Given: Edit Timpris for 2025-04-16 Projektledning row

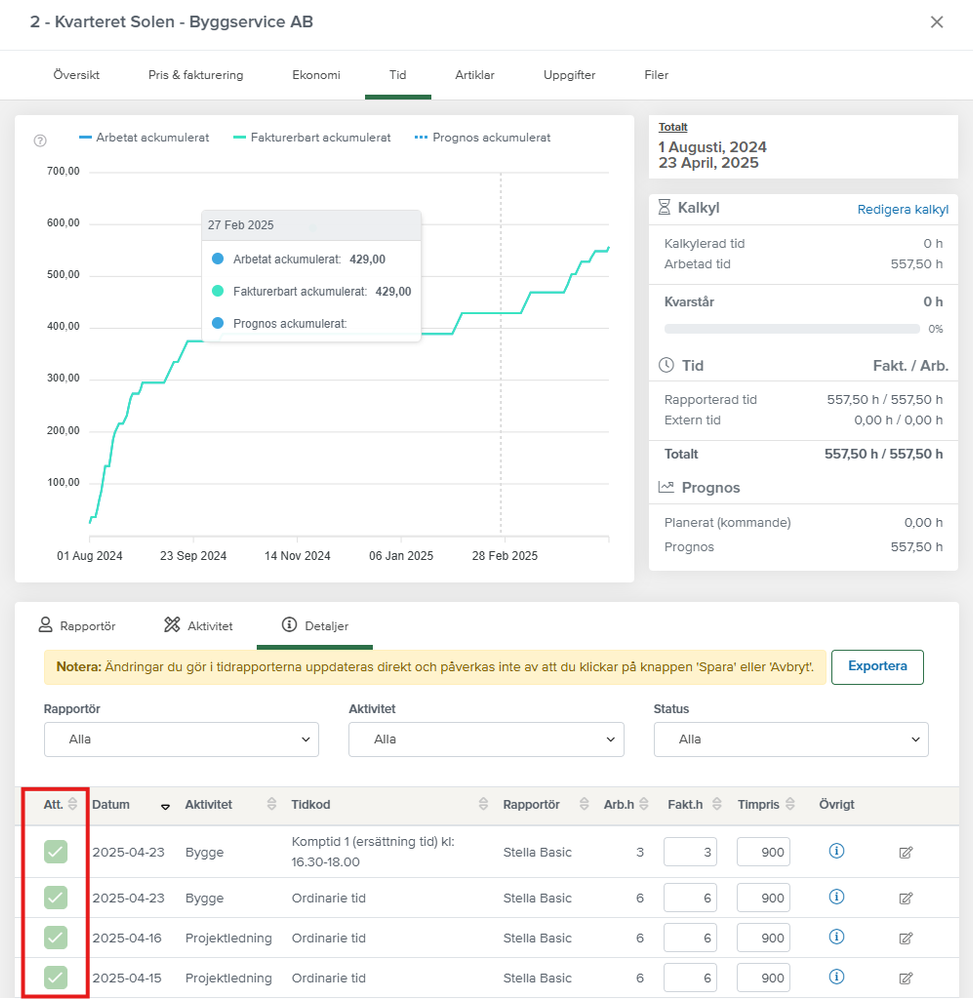Looking at the screenshot, I should coord(763,938).
